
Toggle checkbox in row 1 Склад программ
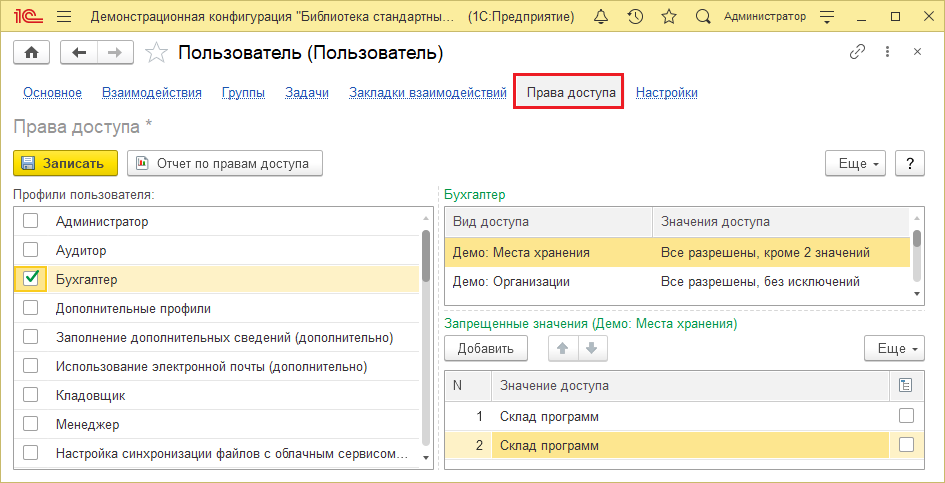click(x=906, y=415)
